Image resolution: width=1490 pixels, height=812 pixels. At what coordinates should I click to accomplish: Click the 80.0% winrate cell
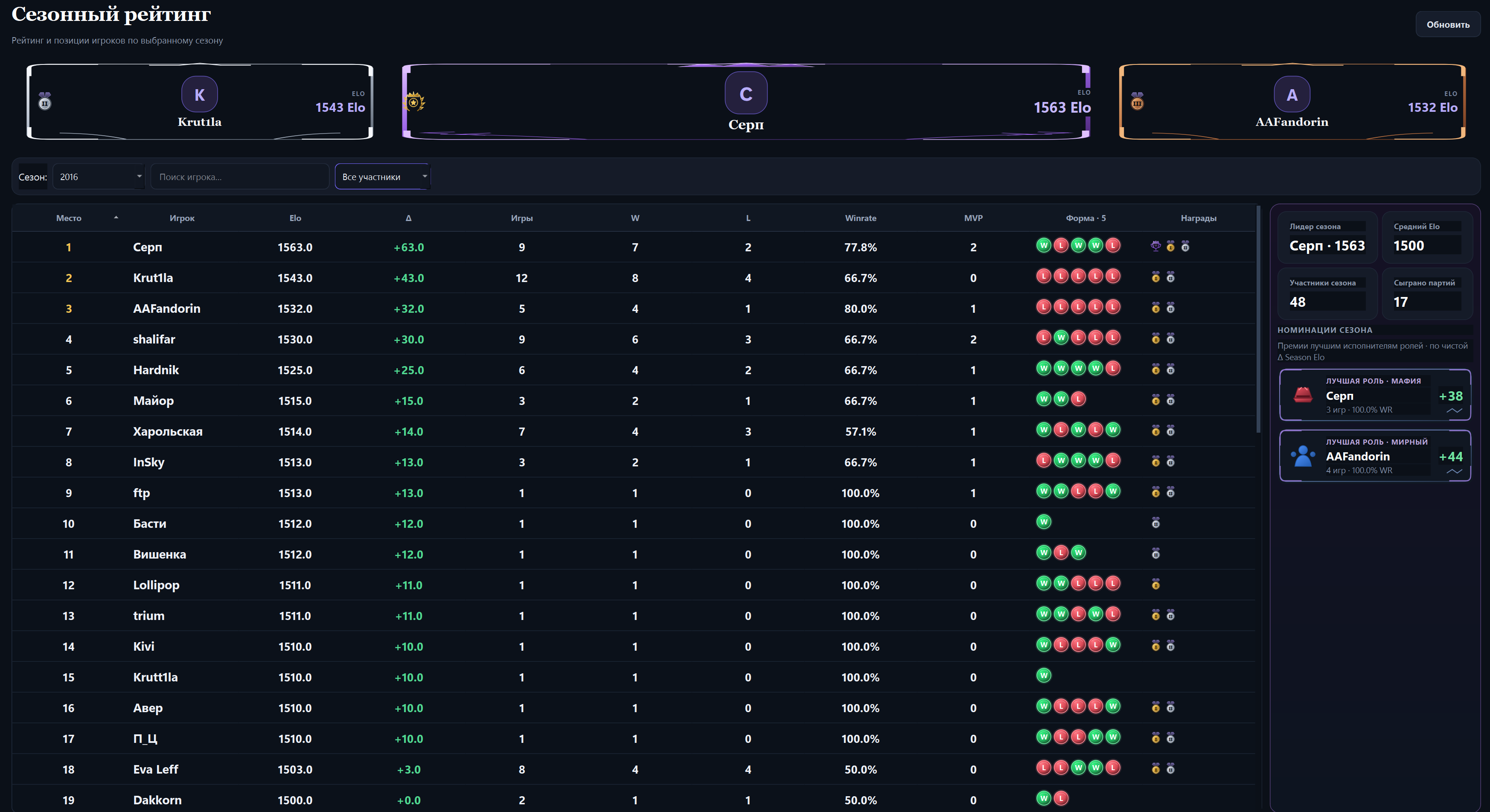[860, 308]
